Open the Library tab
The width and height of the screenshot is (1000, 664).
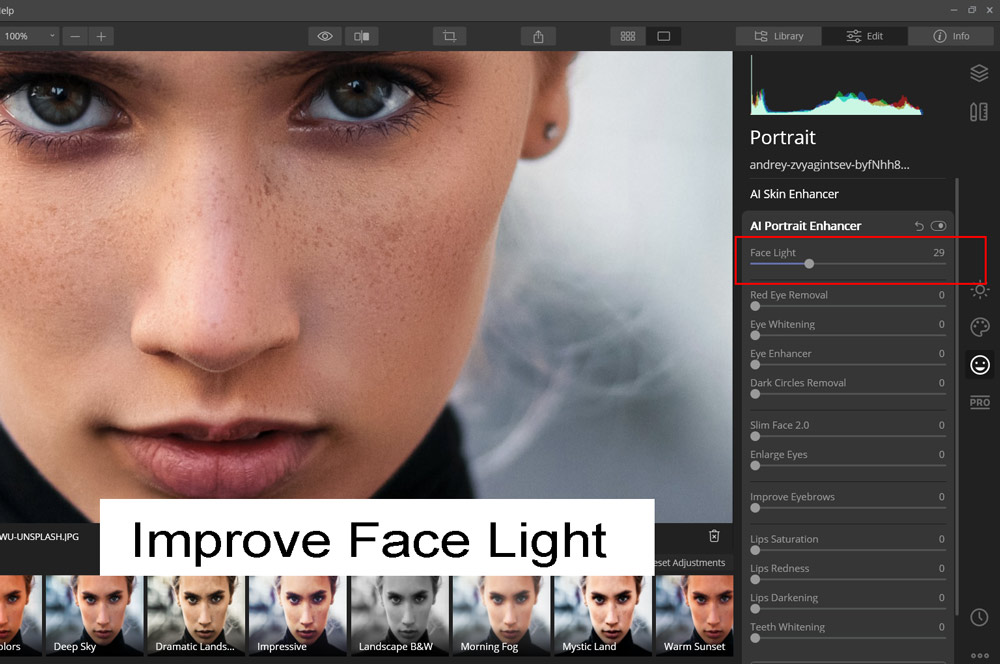click(x=779, y=36)
